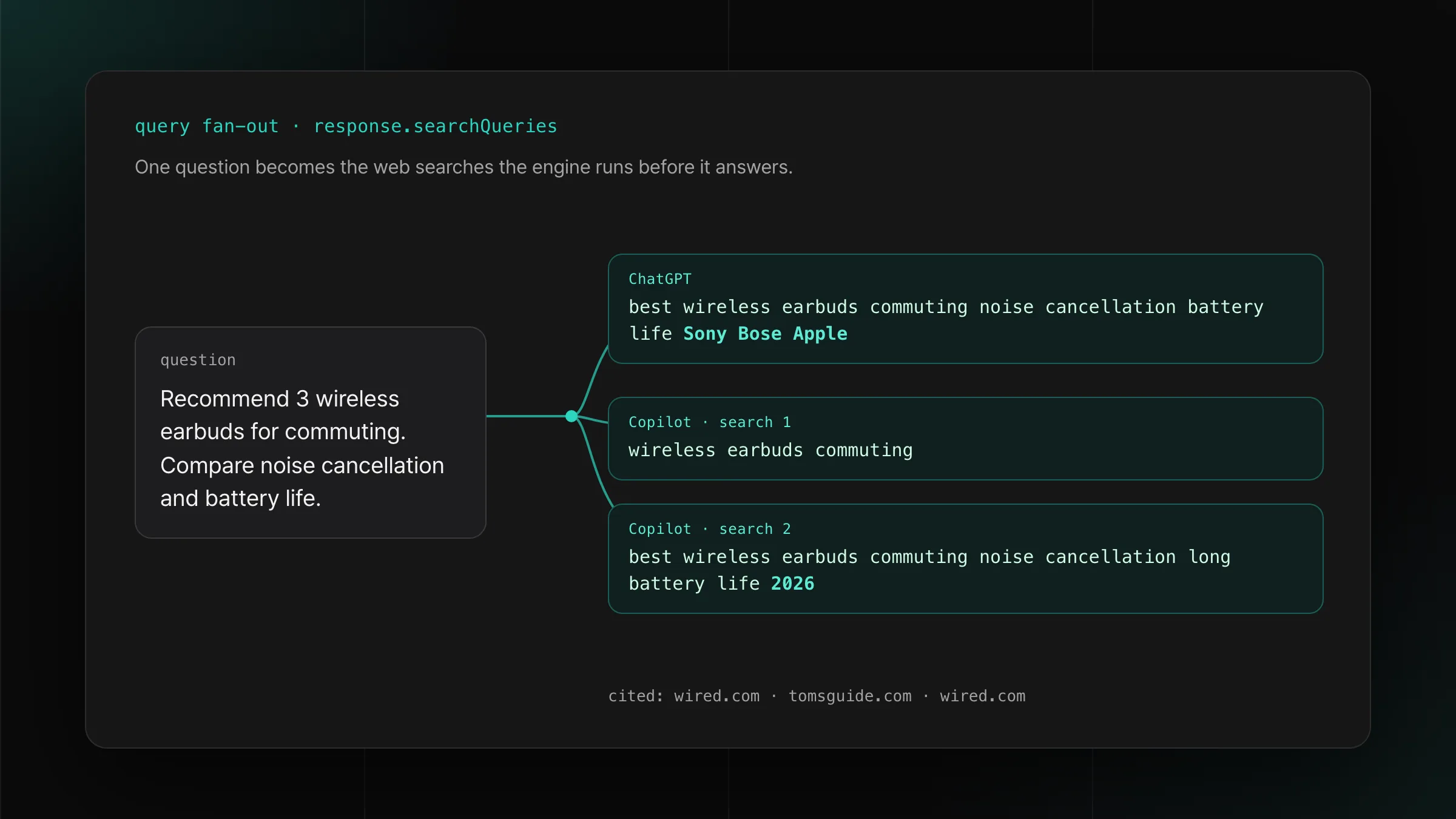1456x819 pixels.
Task: Click highlighted 'Sony Bose Apple' text
Action: (x=766, y=334)
